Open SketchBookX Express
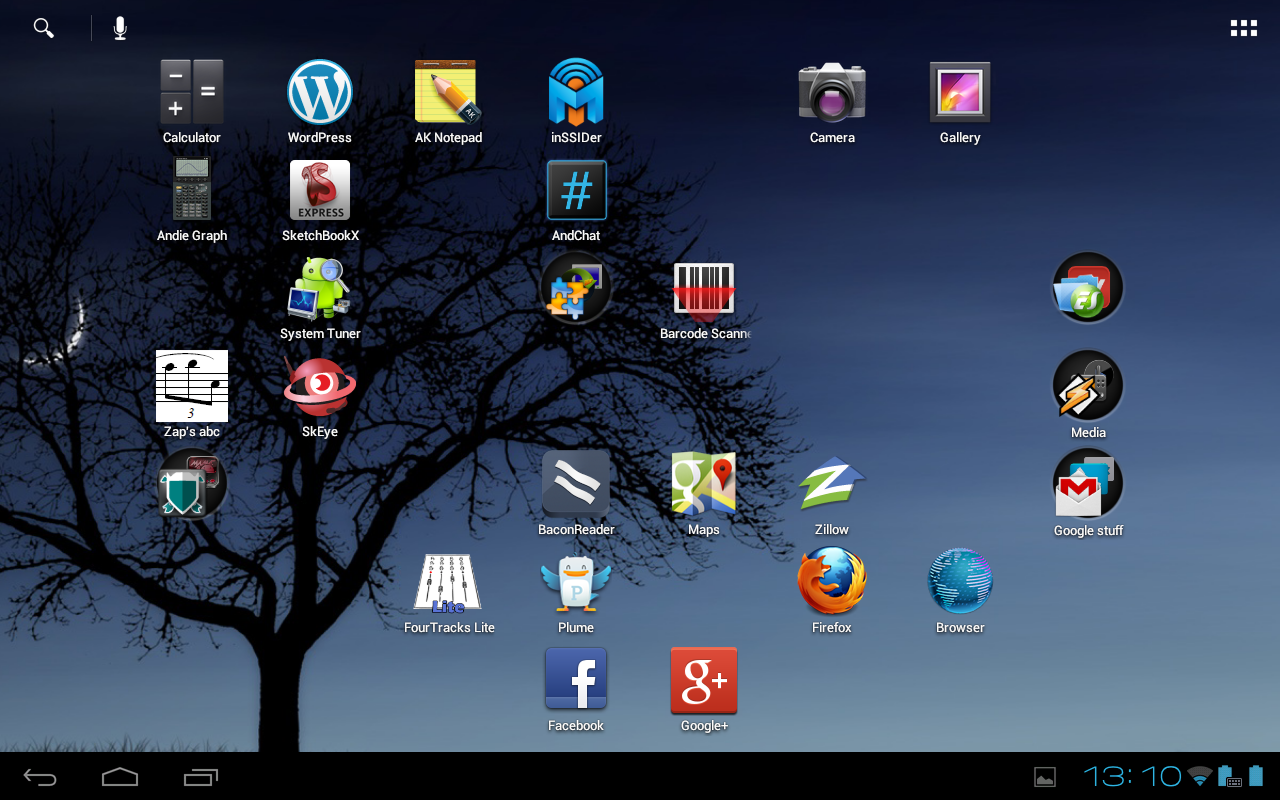The image size is (1280, 800). coord(320,200)
